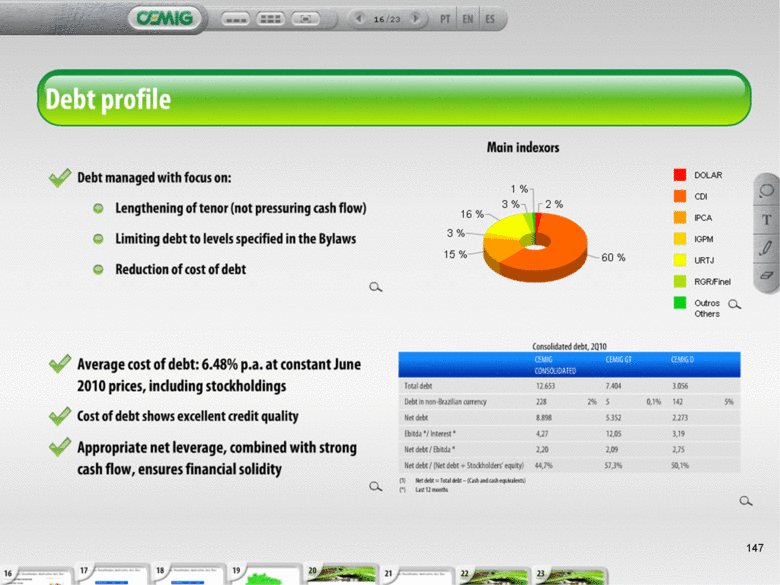Viewport: 780px width, 585px height.
Task: Select the ellipse drawing tool
Action: [767, 191]
